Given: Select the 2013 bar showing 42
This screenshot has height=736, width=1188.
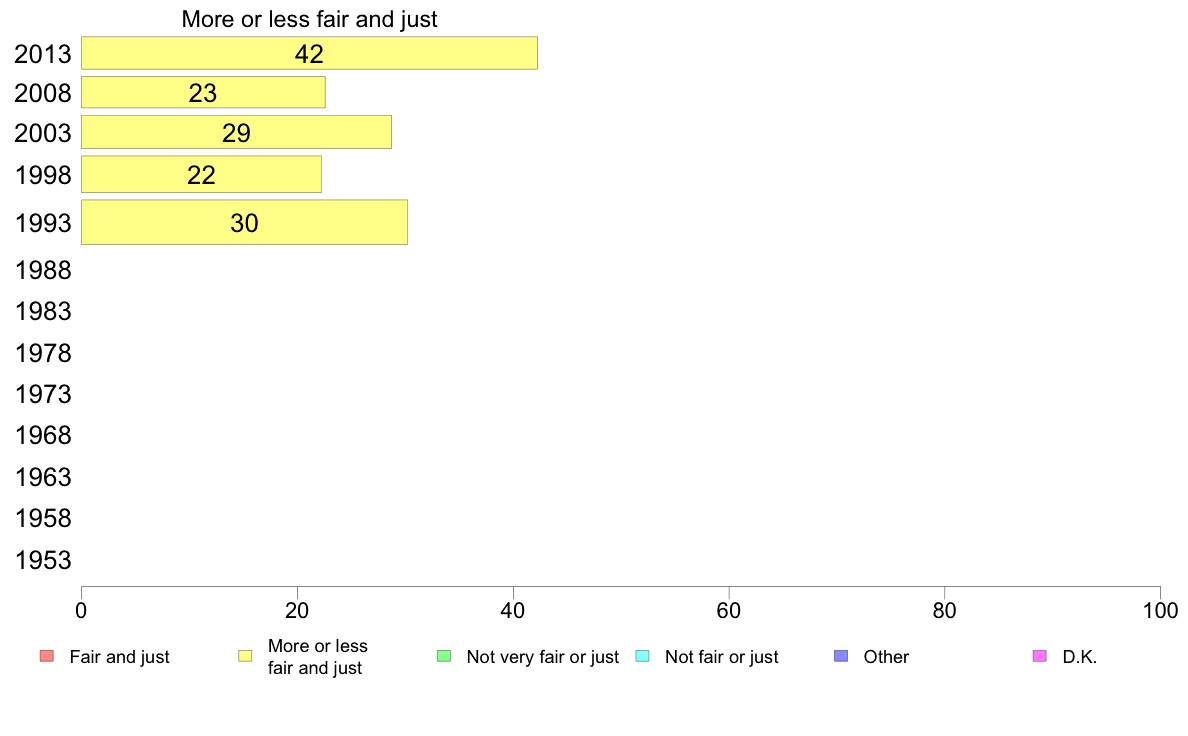Looking at the screenshot, I should point(309,53).
